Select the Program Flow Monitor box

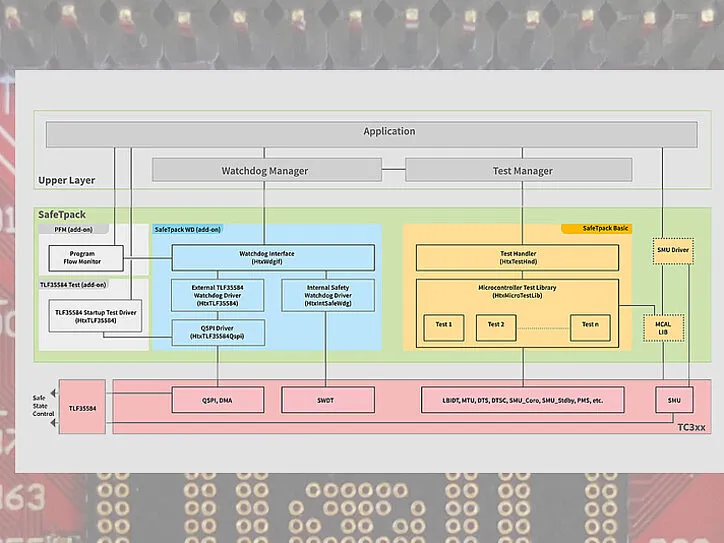click(x=86, y=258)
